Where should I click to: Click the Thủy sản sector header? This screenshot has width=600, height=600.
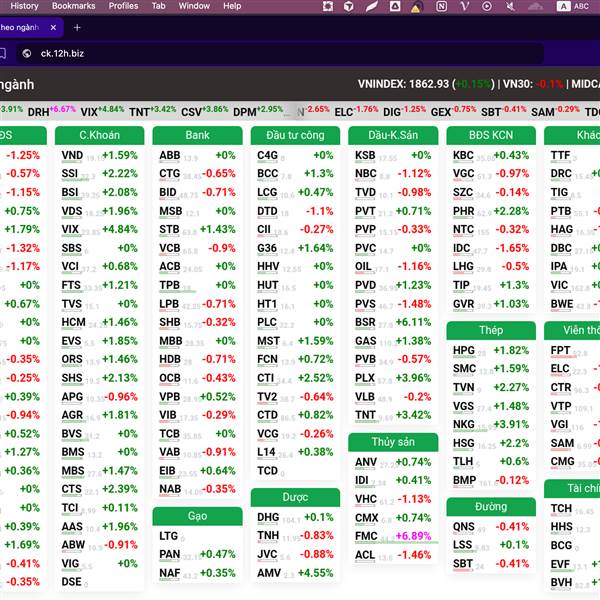pos(393,442)
